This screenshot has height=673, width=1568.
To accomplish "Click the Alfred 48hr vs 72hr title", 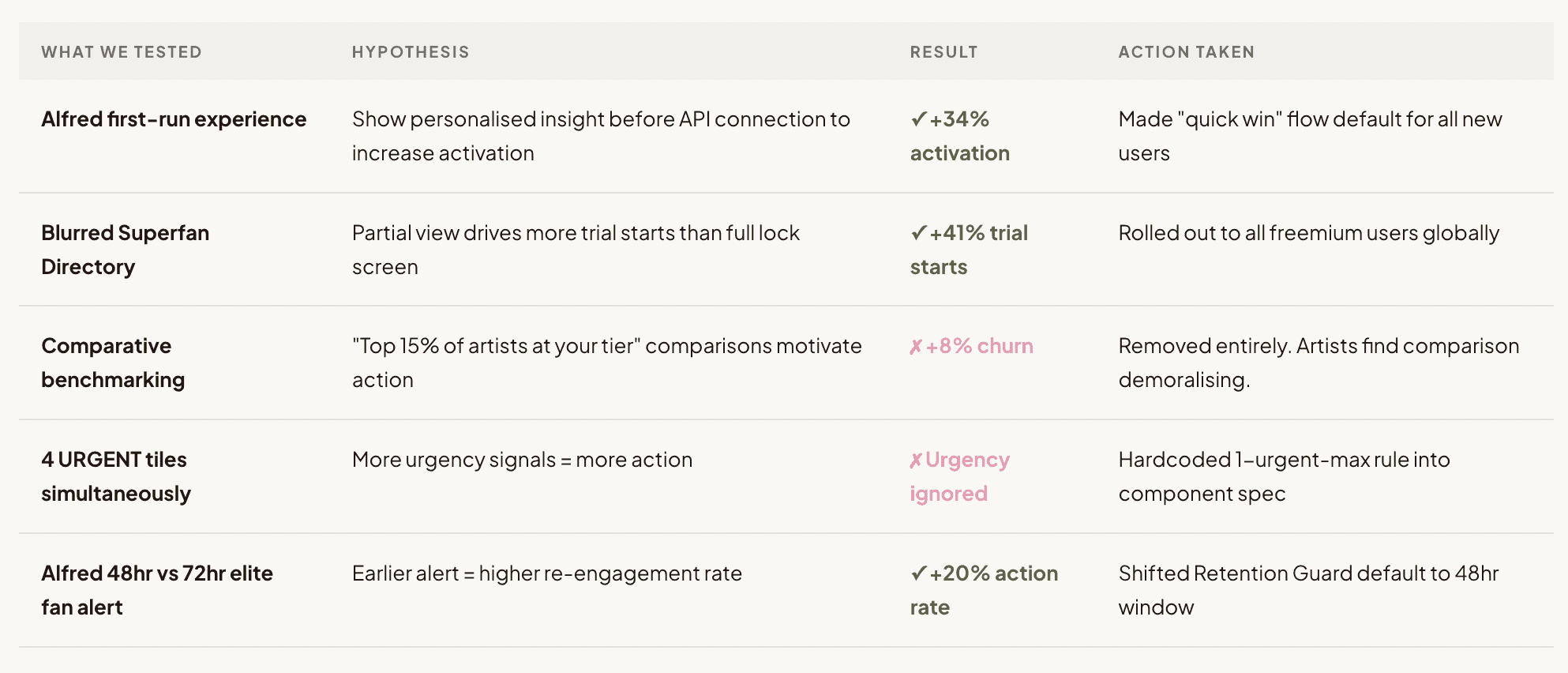I will 156,589.
